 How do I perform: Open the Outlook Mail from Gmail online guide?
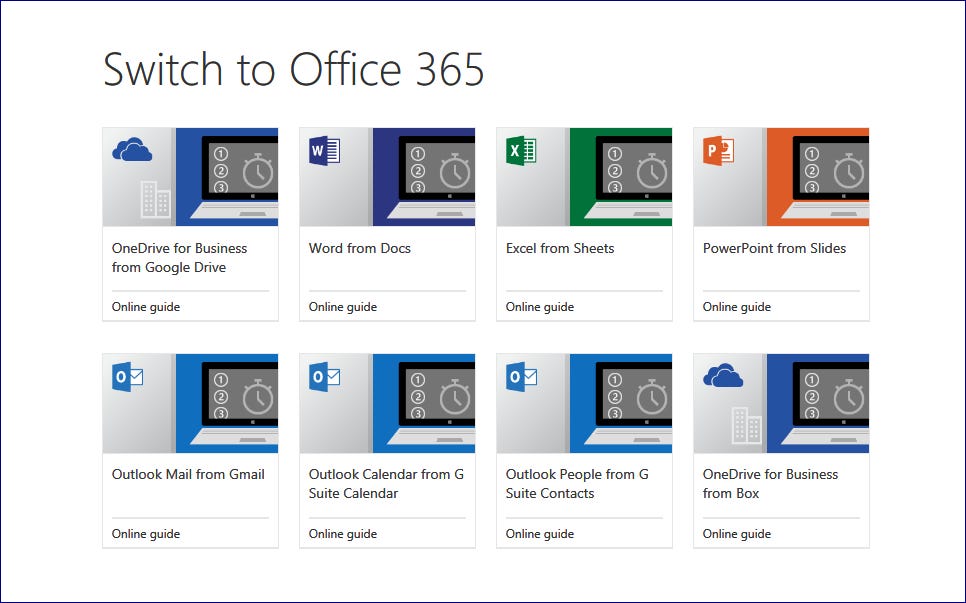146,533
